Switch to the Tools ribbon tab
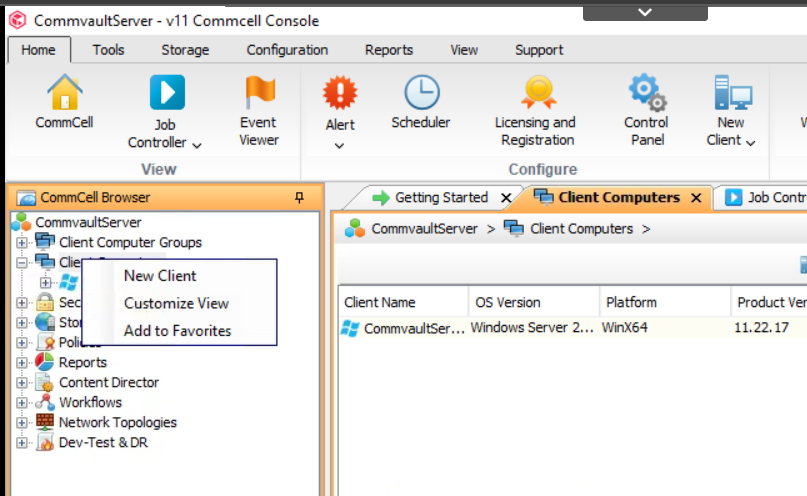The image size is (807, 496). click(108, 50)
